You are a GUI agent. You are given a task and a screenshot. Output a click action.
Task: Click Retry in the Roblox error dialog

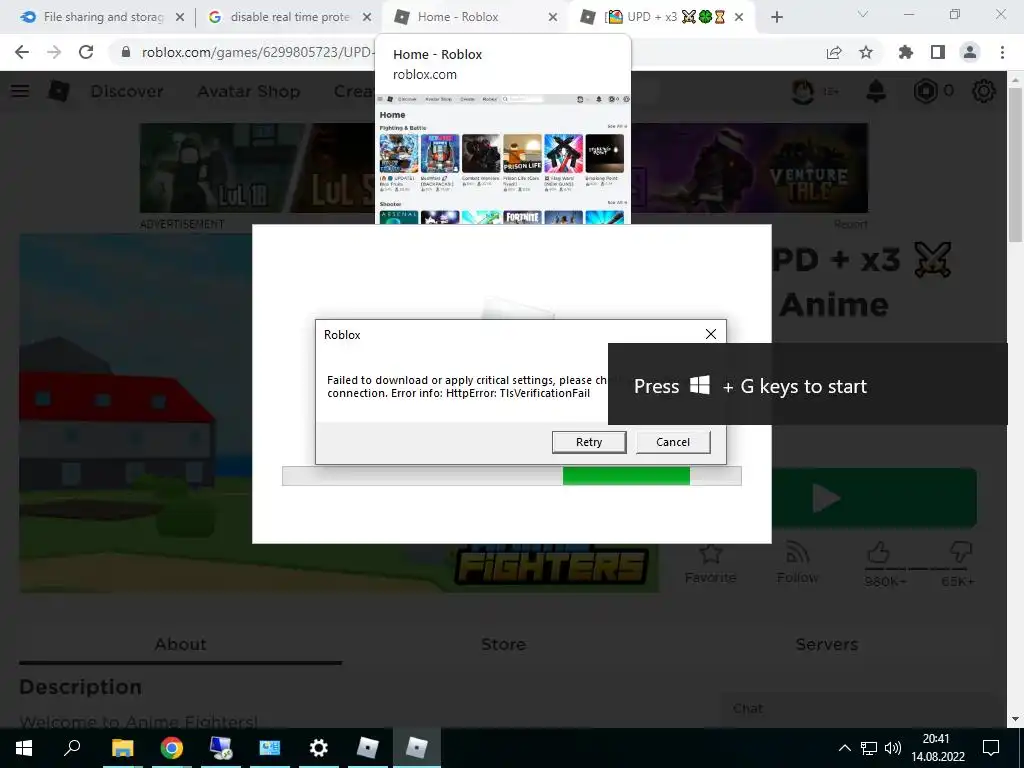point(588,442)
